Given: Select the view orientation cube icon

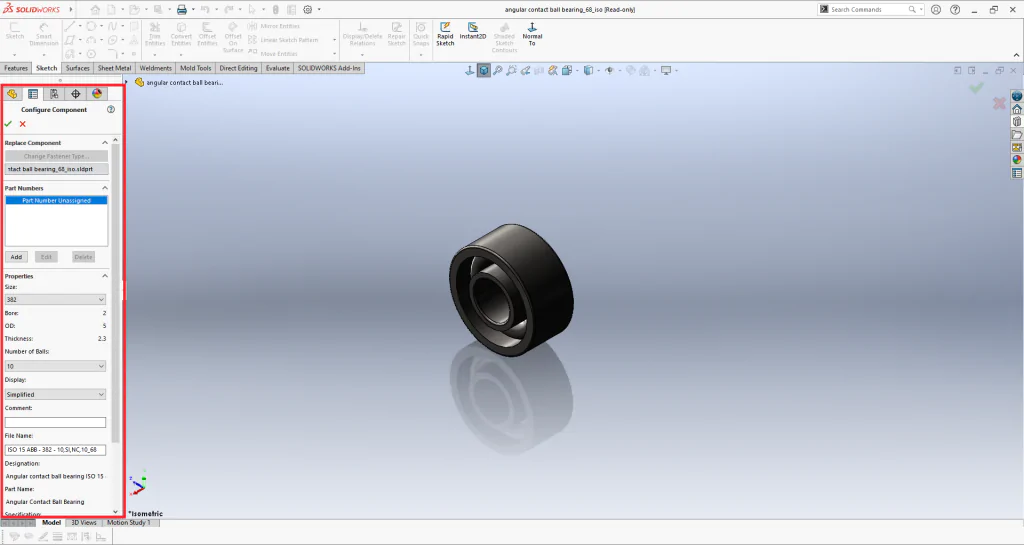Looking at the screenshot, I should point(484,70).
